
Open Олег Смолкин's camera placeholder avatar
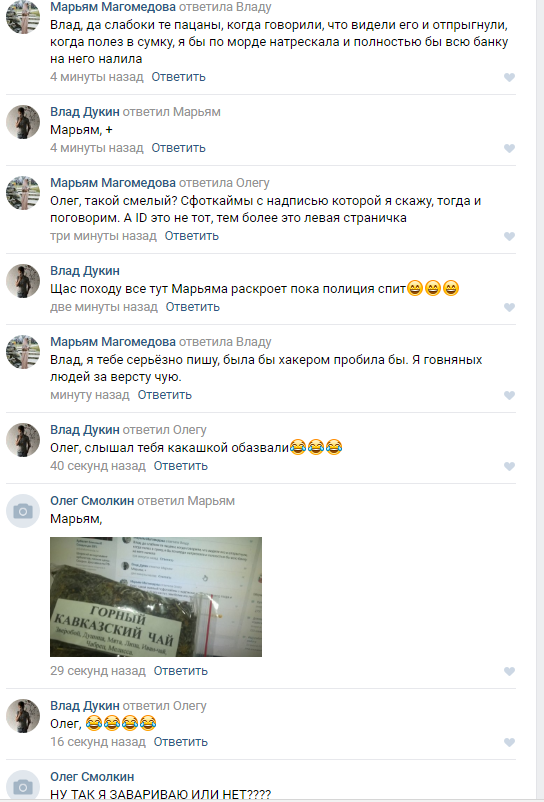(x=23, y=511)
